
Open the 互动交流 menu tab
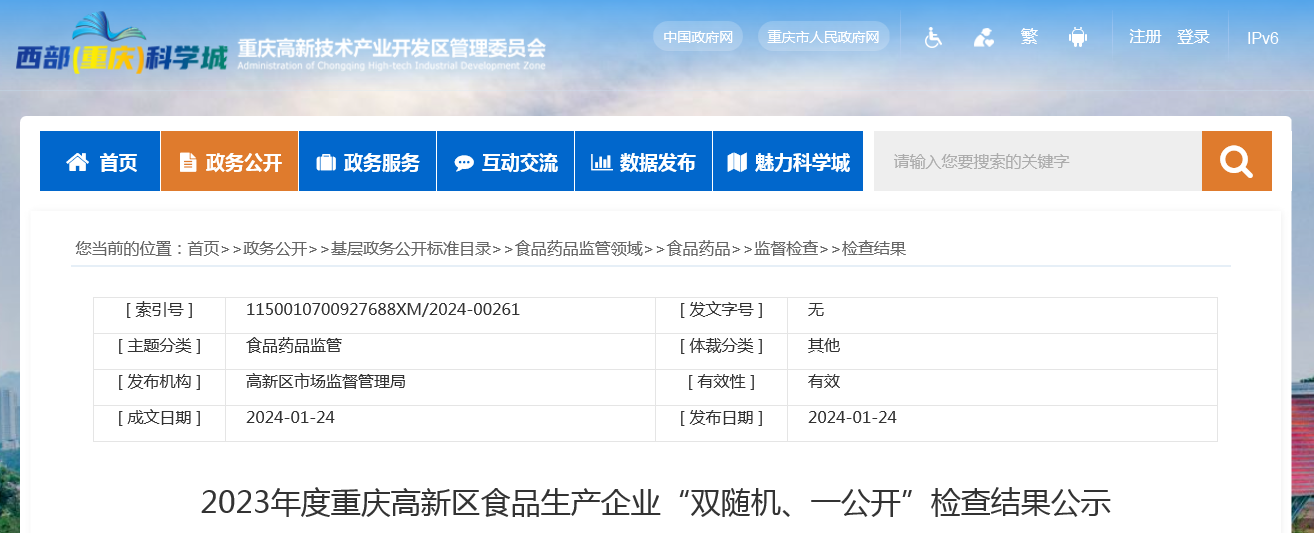pos(505,161)
